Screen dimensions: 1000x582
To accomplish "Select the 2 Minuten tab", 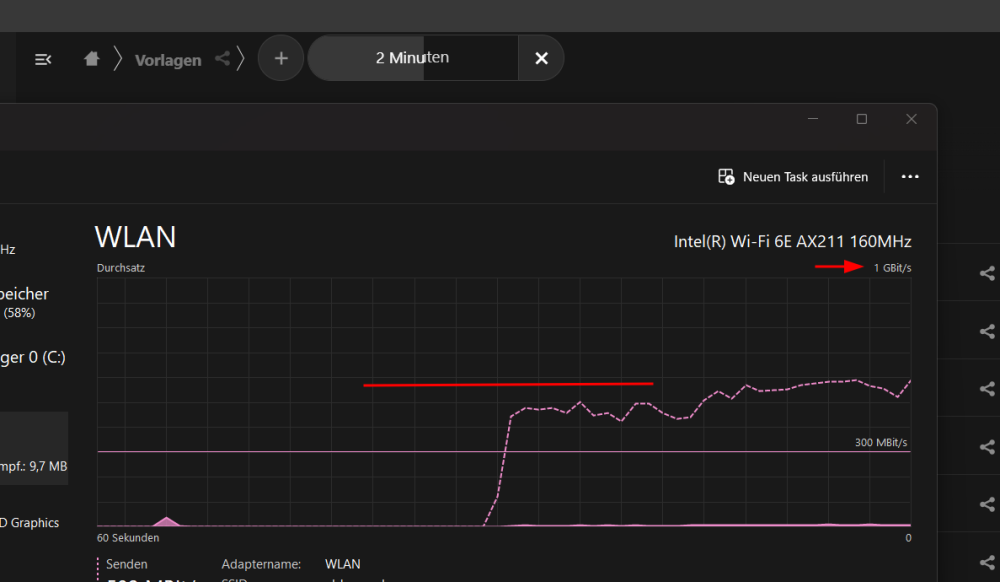I will (x=413, y=58).
